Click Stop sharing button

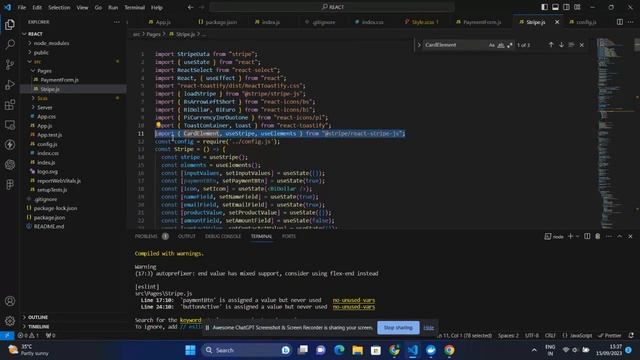pos(398,327)
